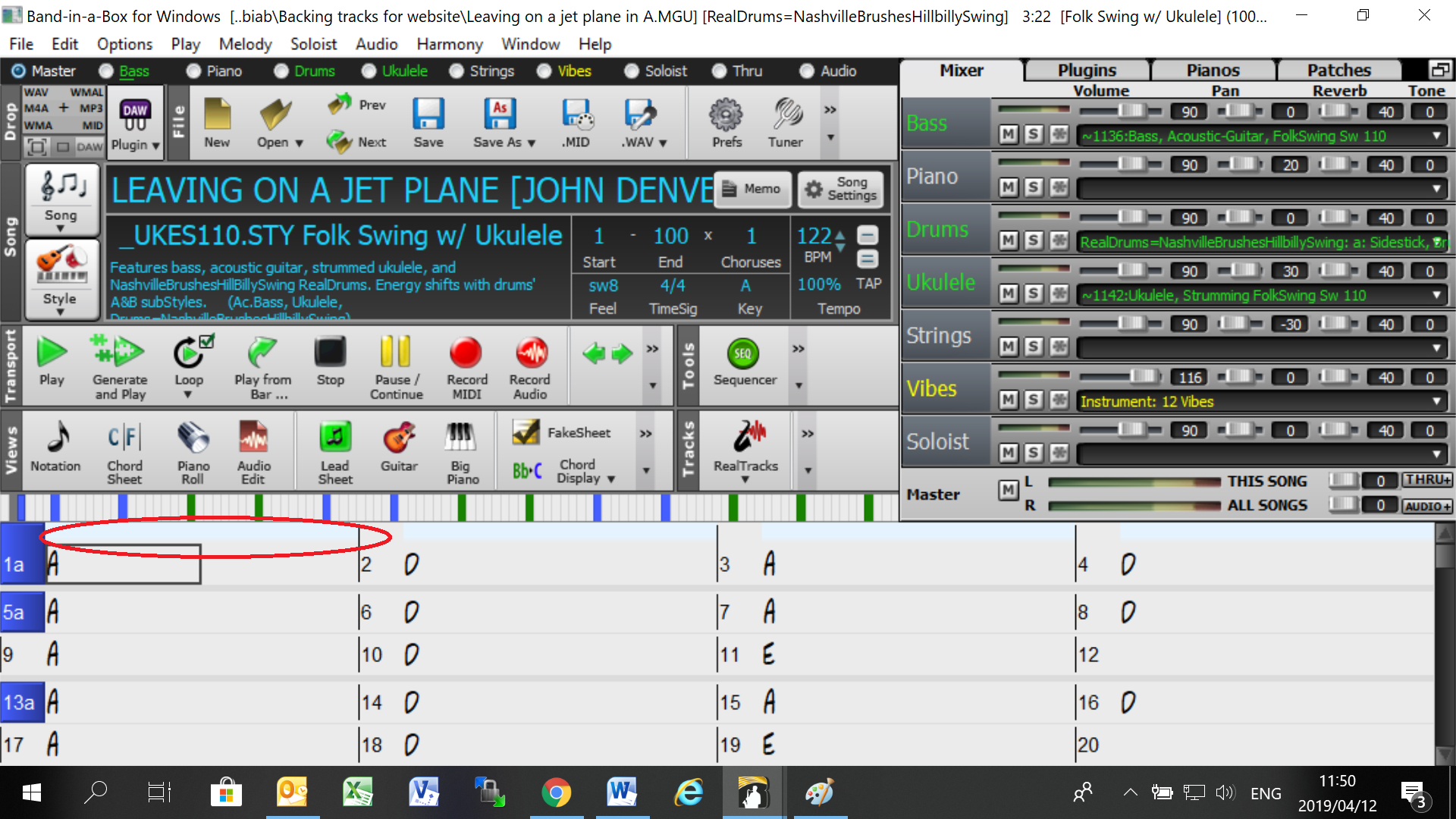Click Pause / Continue icon
The height and width of the screenshot is (819, 1456).
(396, 367)
